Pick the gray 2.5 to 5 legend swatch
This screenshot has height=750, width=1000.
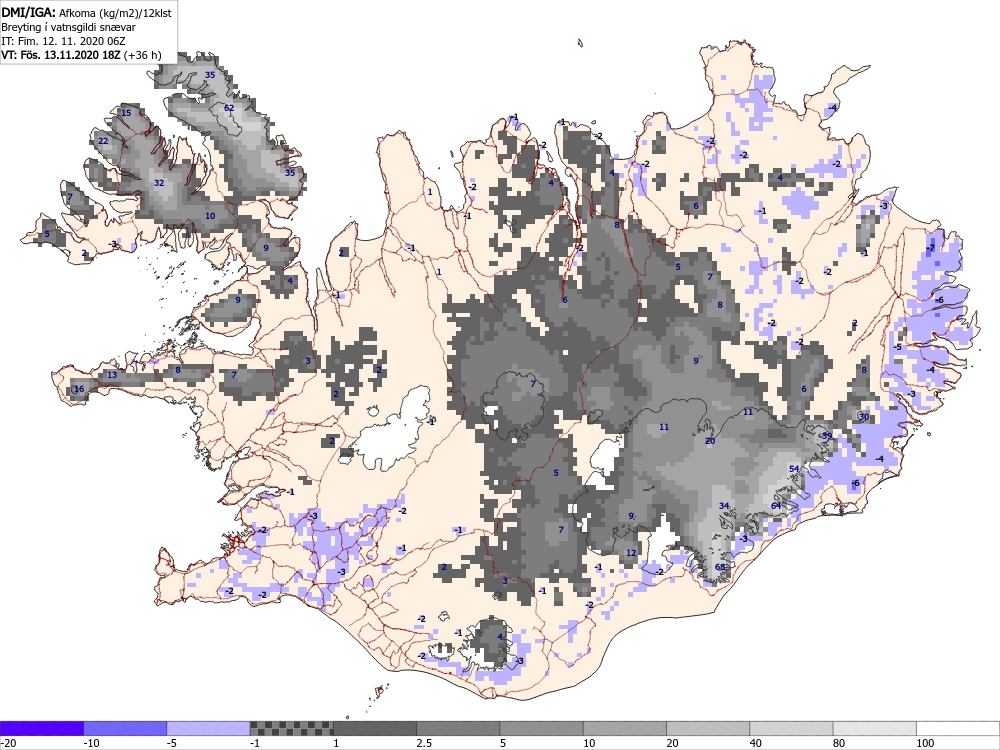(458, 728)
